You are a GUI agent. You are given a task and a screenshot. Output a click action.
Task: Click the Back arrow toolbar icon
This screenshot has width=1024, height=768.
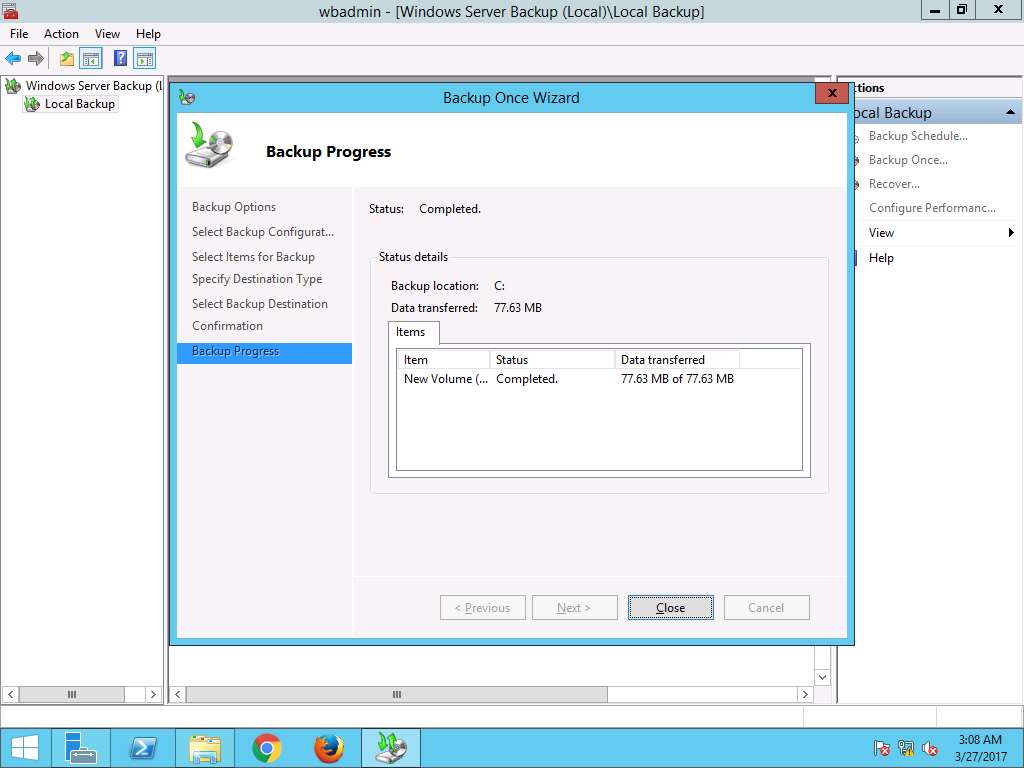[13, 59]
